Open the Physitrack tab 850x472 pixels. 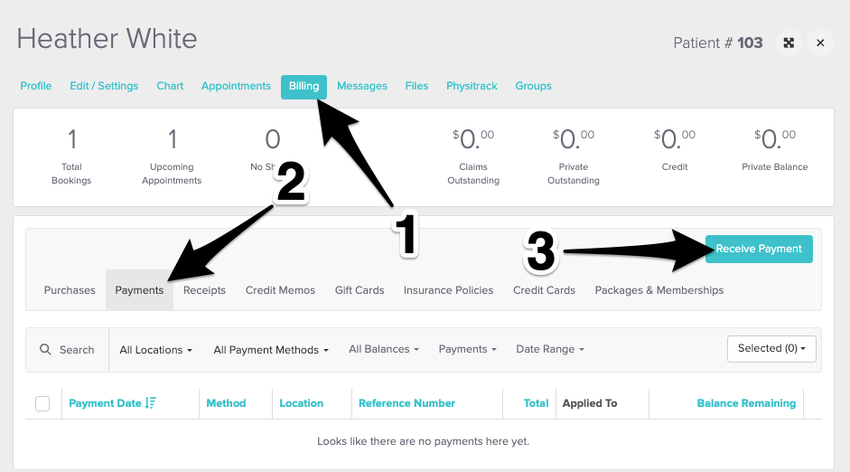click(x=472, y=86)
